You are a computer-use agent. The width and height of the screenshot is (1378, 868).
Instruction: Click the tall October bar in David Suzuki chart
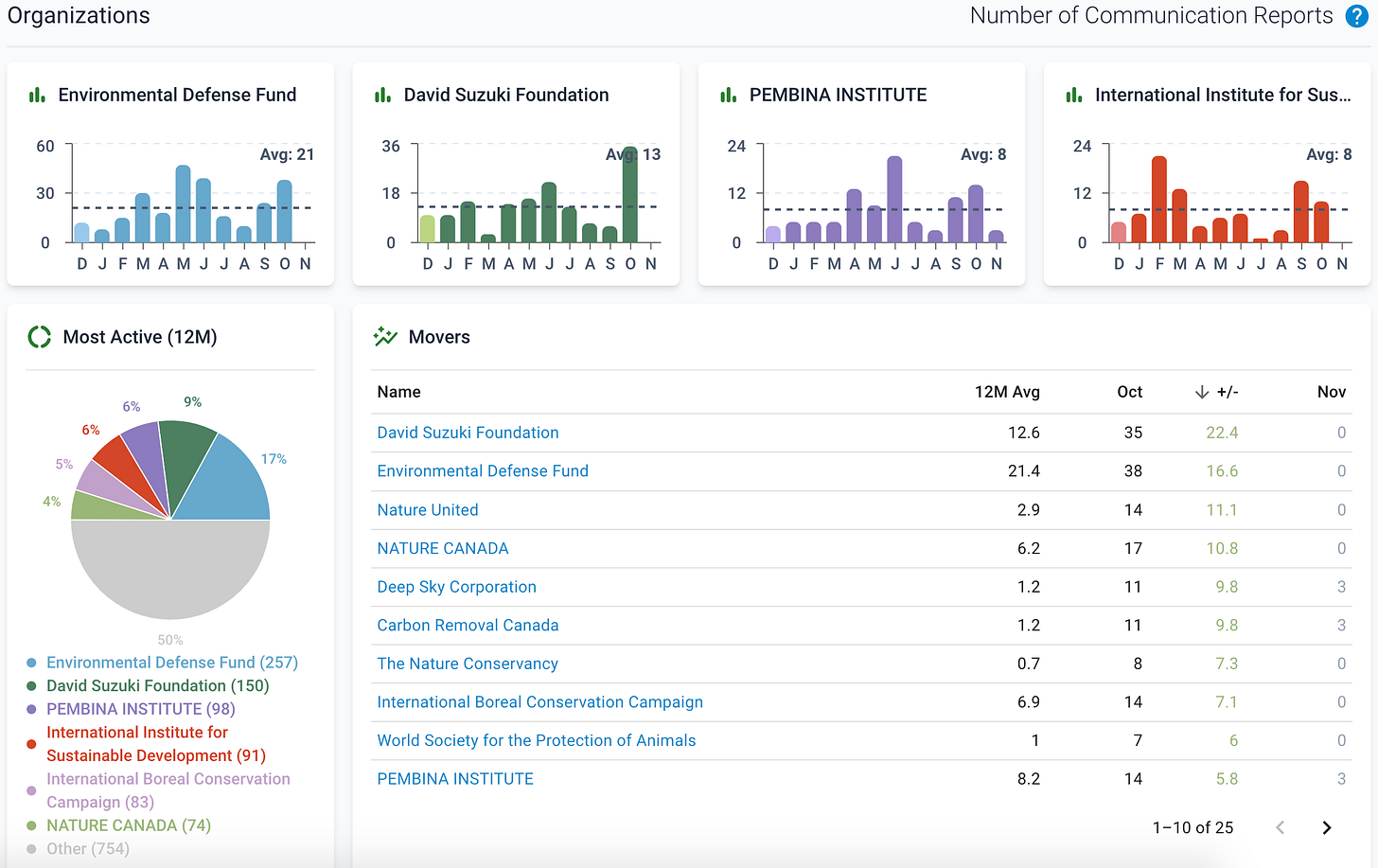[630, 194]
